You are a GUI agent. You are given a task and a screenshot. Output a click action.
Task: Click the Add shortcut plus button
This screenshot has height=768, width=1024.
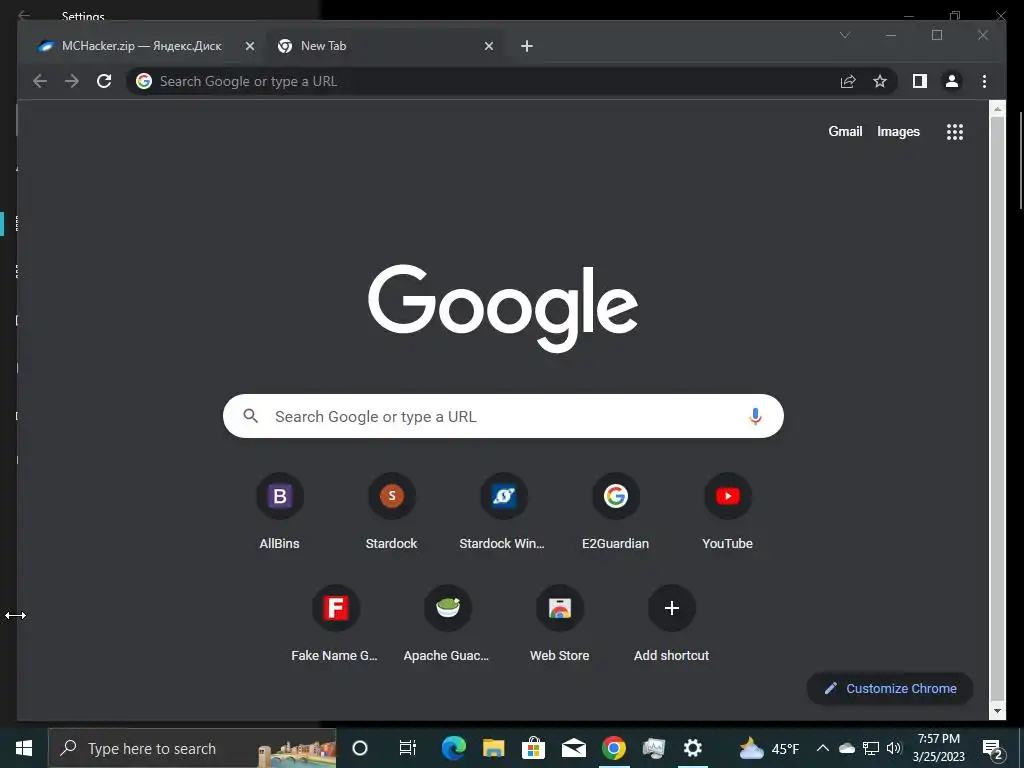pyautogui.click(x=671, y=608)
